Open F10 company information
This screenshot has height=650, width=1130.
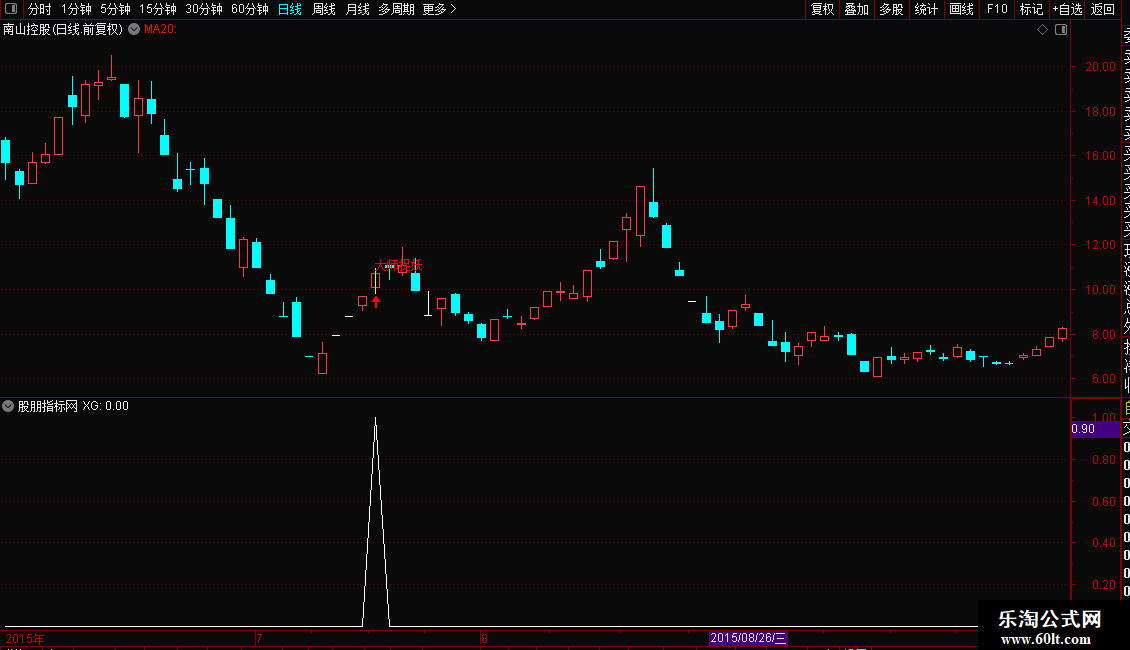click(997, 9)
